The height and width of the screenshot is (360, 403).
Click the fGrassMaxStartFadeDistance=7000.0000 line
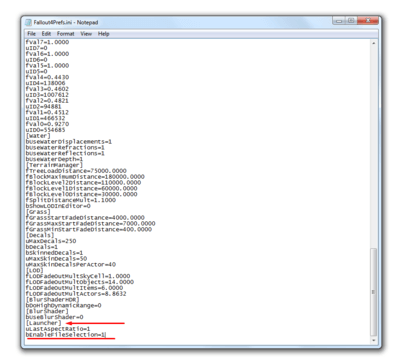pos(90,223)
